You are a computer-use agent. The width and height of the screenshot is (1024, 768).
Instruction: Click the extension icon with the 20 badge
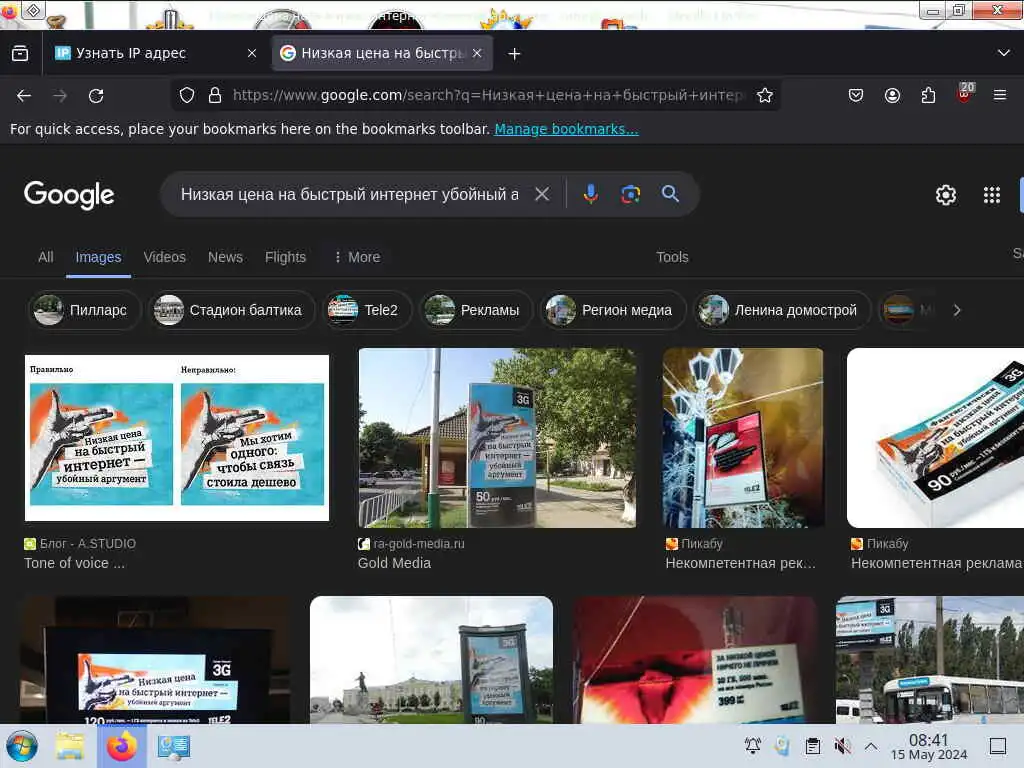click(x=965, y=93)
